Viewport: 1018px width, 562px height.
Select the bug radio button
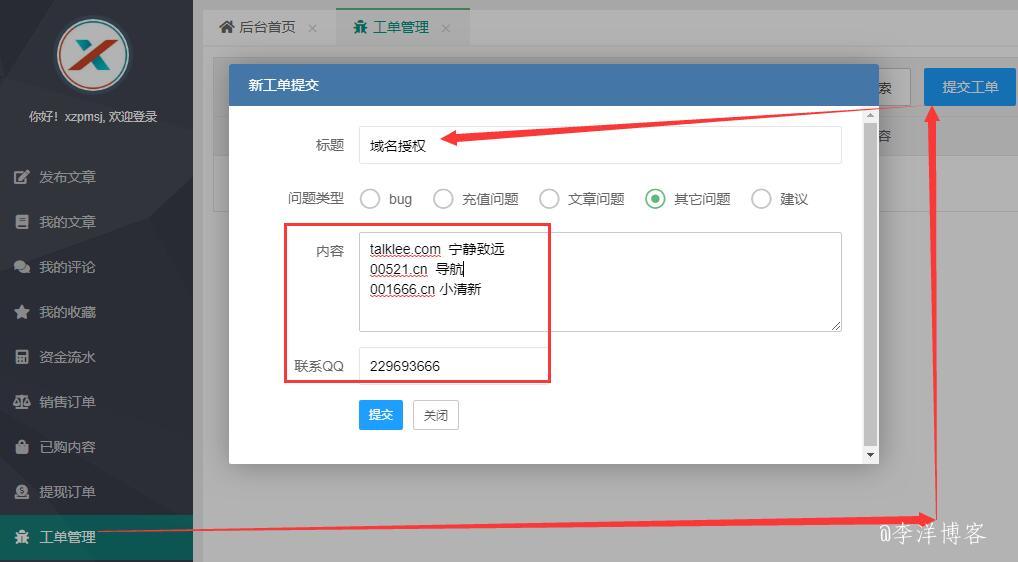pyautogui.click(x=370, y=199)
